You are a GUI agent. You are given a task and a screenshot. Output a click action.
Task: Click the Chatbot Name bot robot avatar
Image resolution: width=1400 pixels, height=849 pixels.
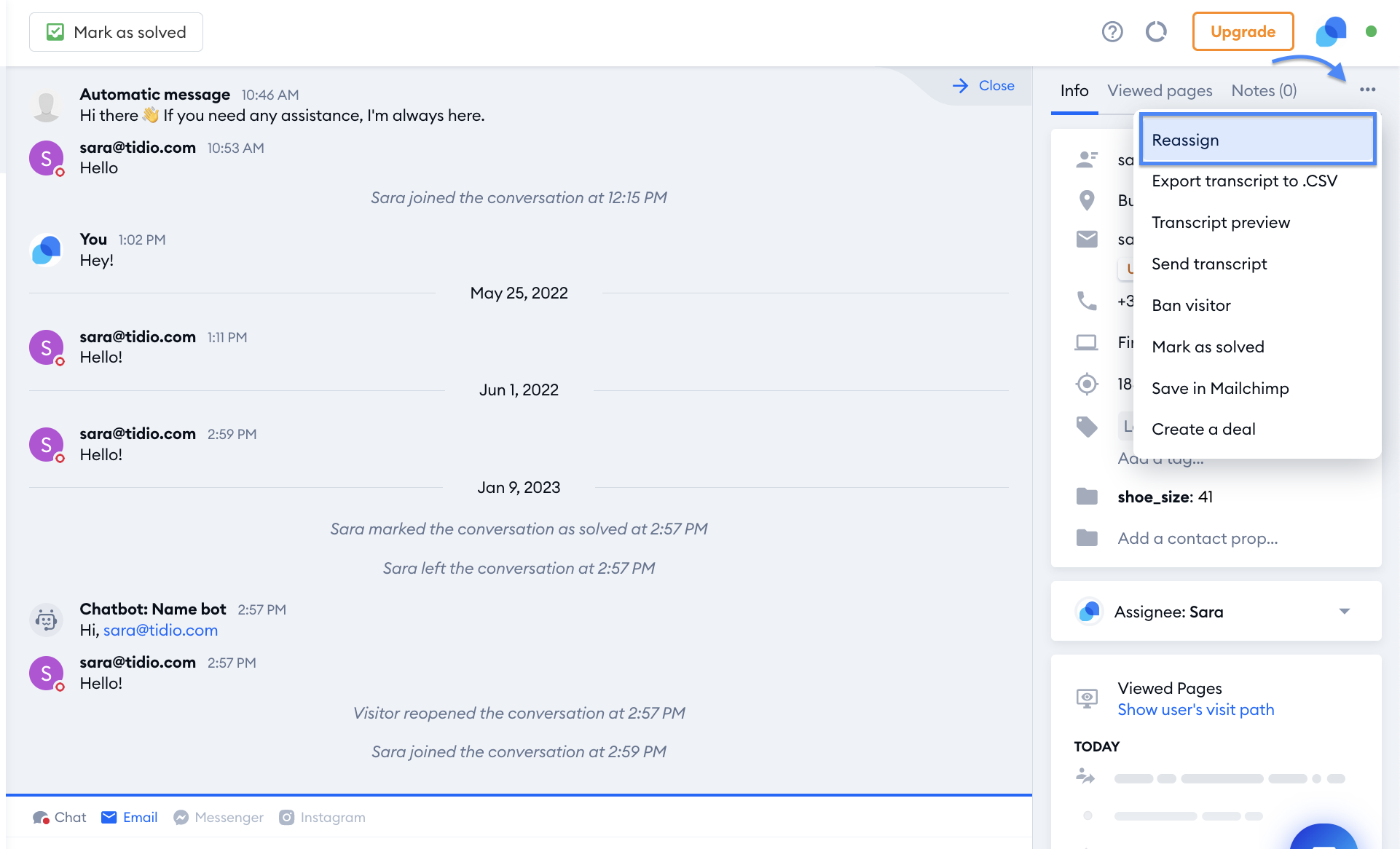pos(46,620)
